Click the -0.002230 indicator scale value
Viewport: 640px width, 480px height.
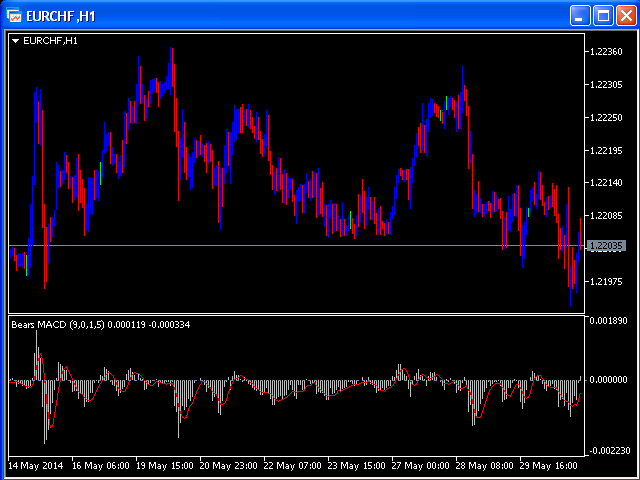point(610,451)
